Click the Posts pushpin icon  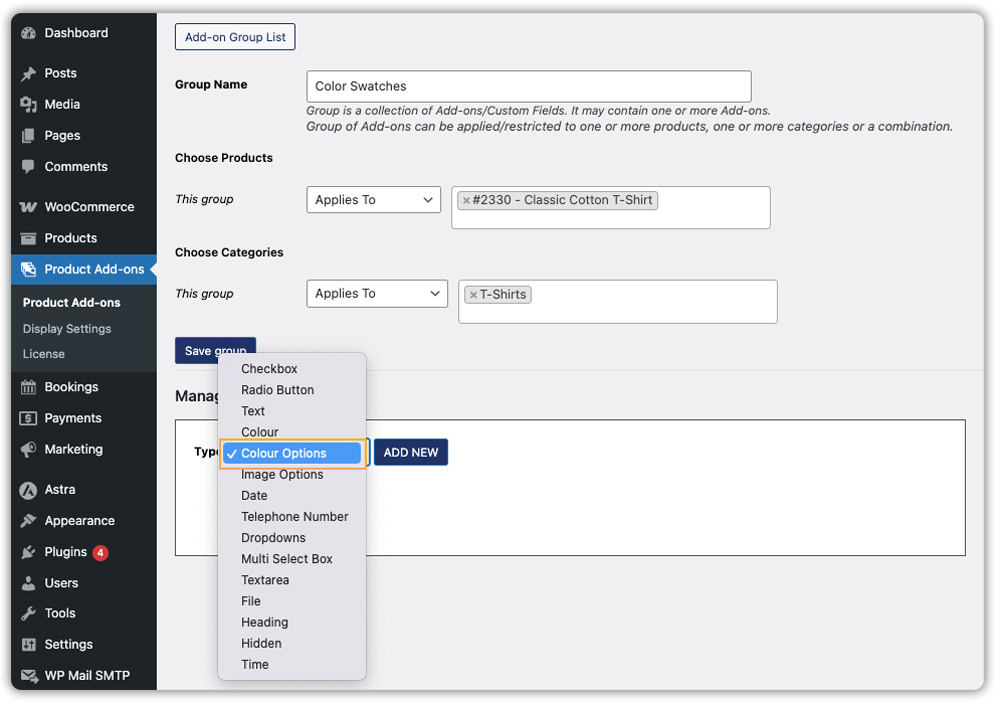pos(28,73)
